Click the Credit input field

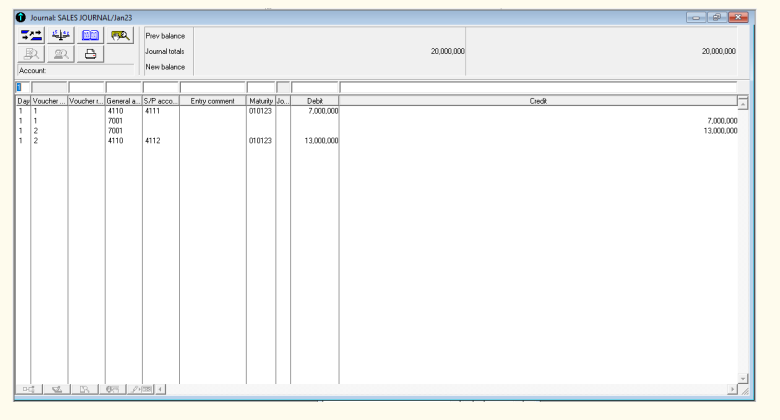coord(538,88)
